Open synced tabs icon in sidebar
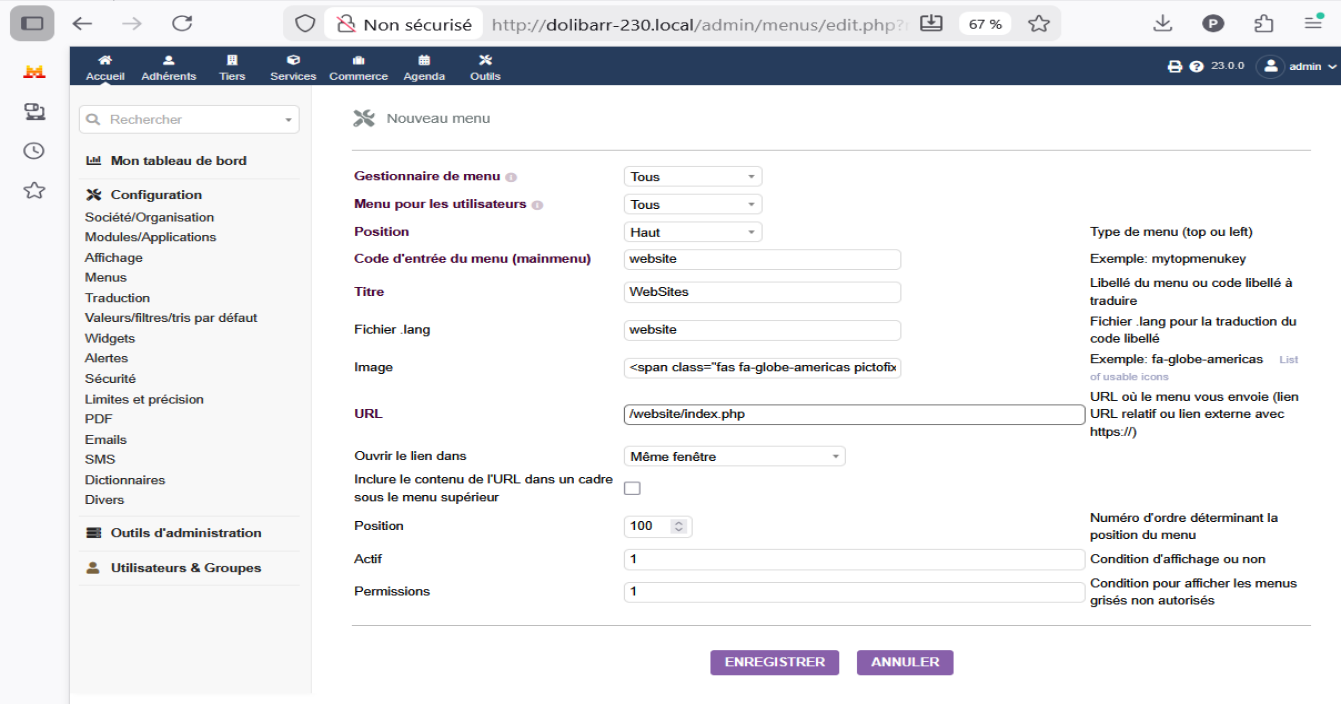This screenshot has width=1341, height=704. coord(34,111)
